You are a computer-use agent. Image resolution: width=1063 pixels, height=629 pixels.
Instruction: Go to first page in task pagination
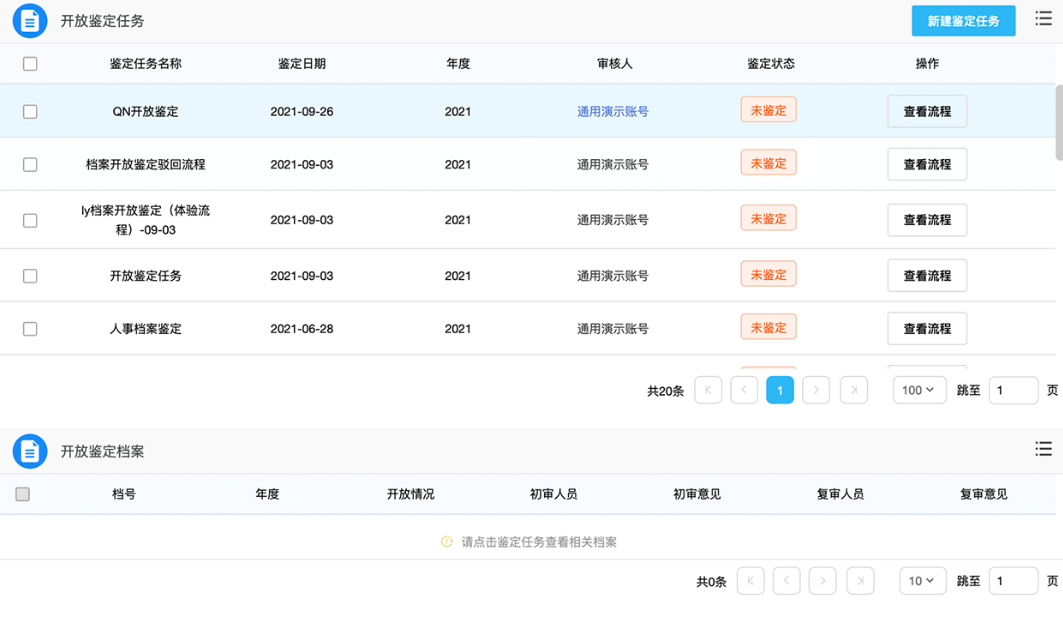click(x=708, y=390)
